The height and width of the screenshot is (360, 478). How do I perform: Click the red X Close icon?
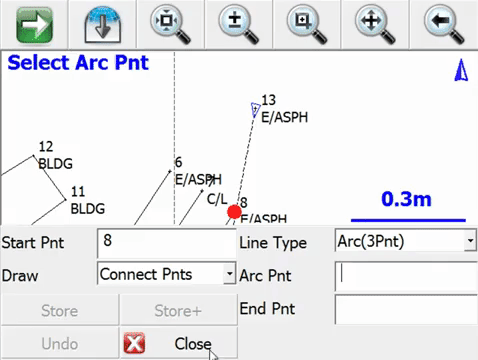point(134,343)
